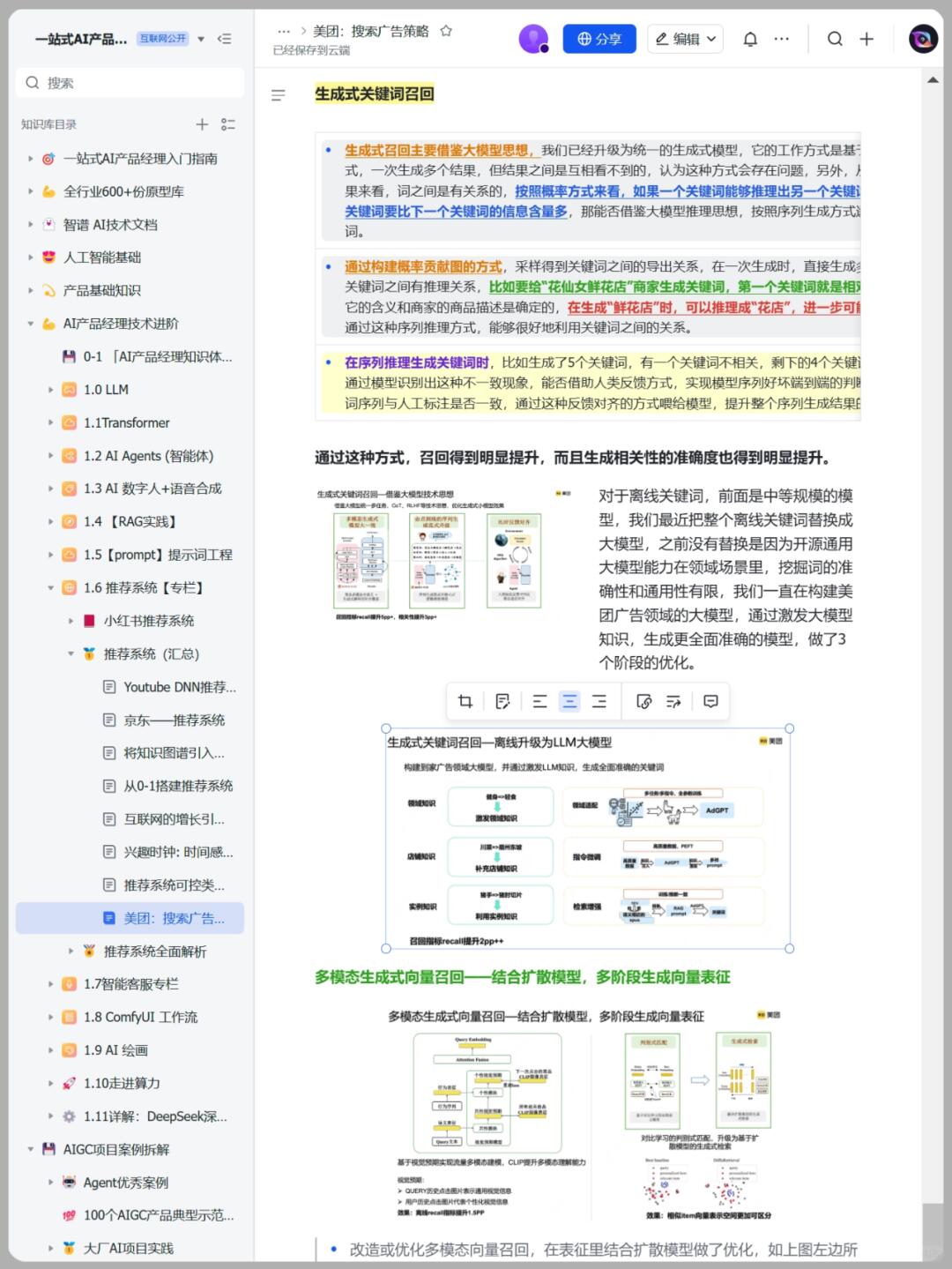The height and width of the screenshot is (1269, 952).
Task: Expand the 小红书推荐系统 node
Action: tap(71, 621)
